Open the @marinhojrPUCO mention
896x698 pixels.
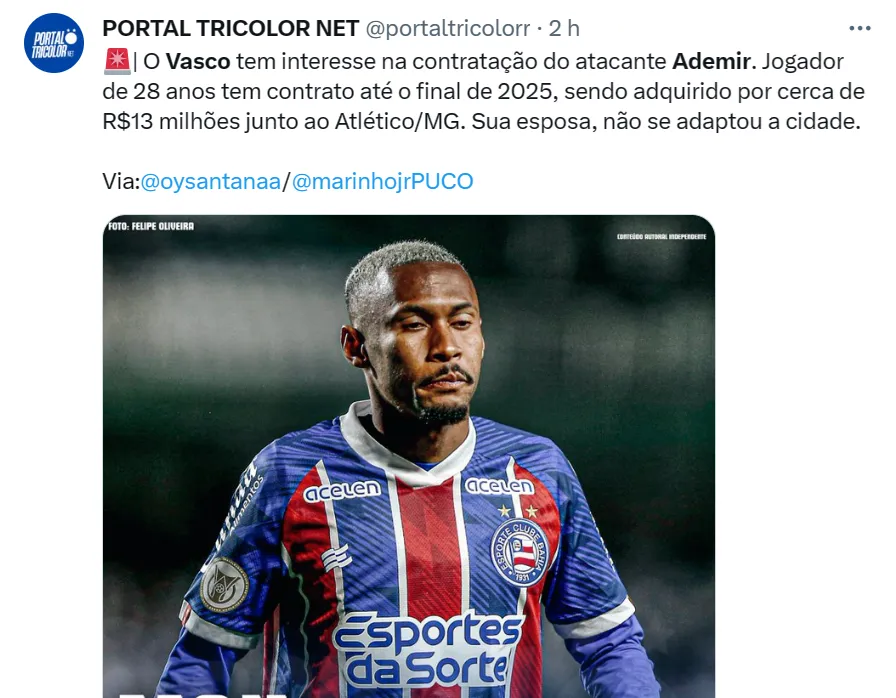point(382,181)
